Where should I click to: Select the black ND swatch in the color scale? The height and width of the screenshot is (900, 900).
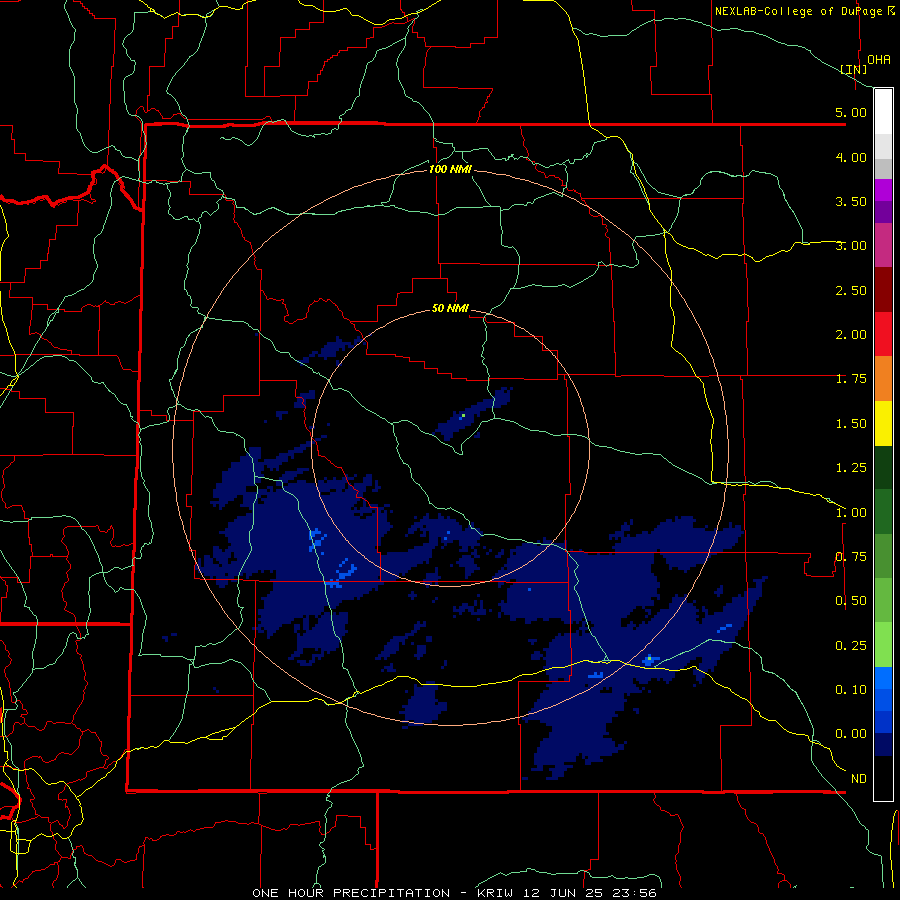click(883, 778)
